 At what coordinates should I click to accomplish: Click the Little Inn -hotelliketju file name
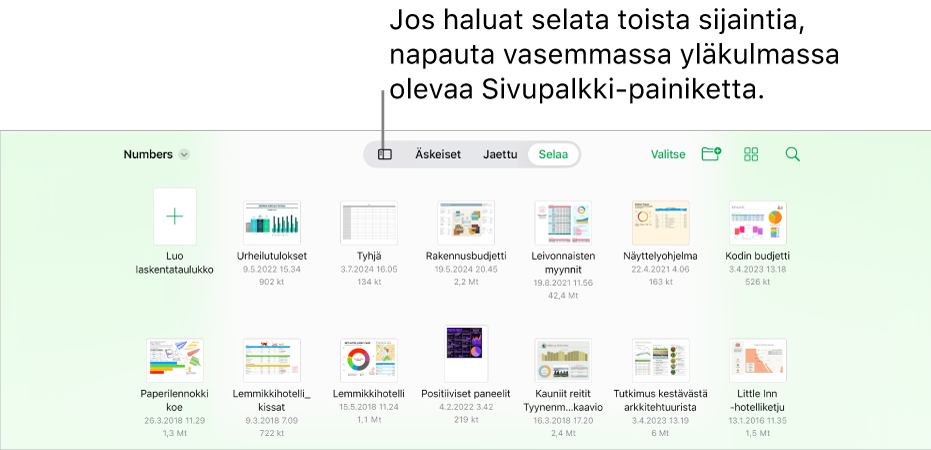coord(758,401)
